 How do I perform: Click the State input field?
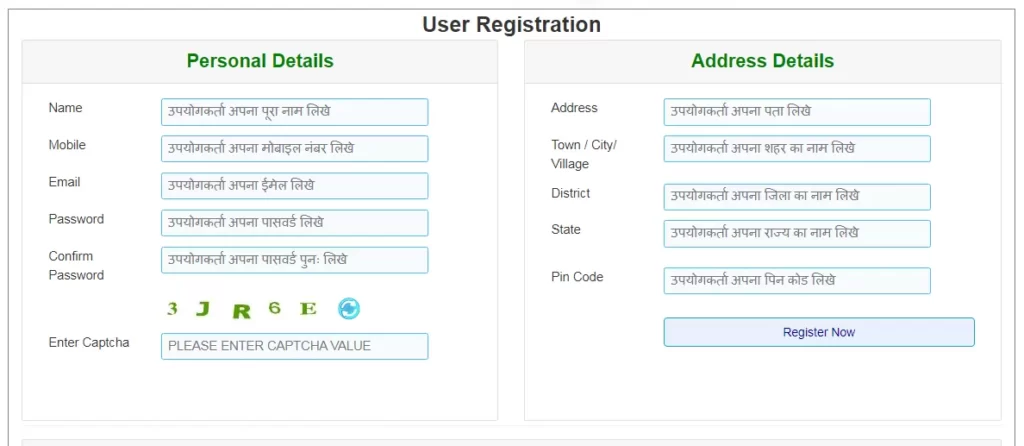pyautogui.click(x=797, y=234)
